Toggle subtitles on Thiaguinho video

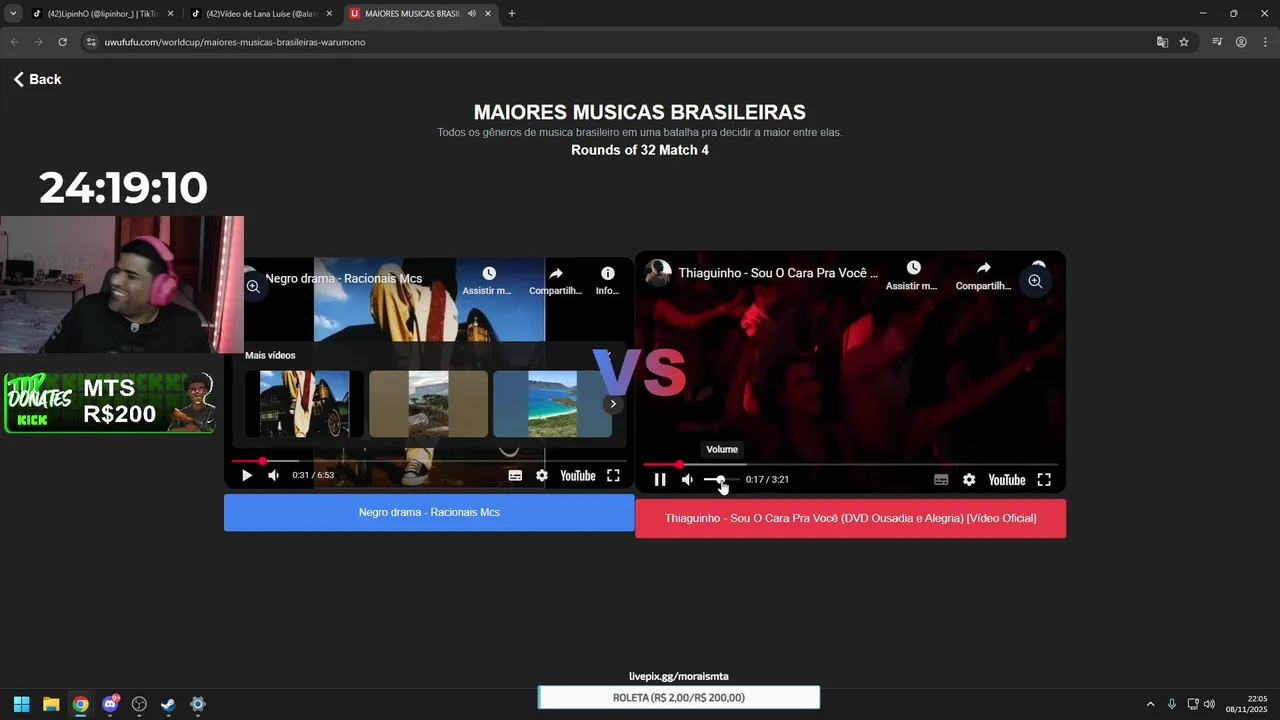pyautogui.click(x=941, y=480)
